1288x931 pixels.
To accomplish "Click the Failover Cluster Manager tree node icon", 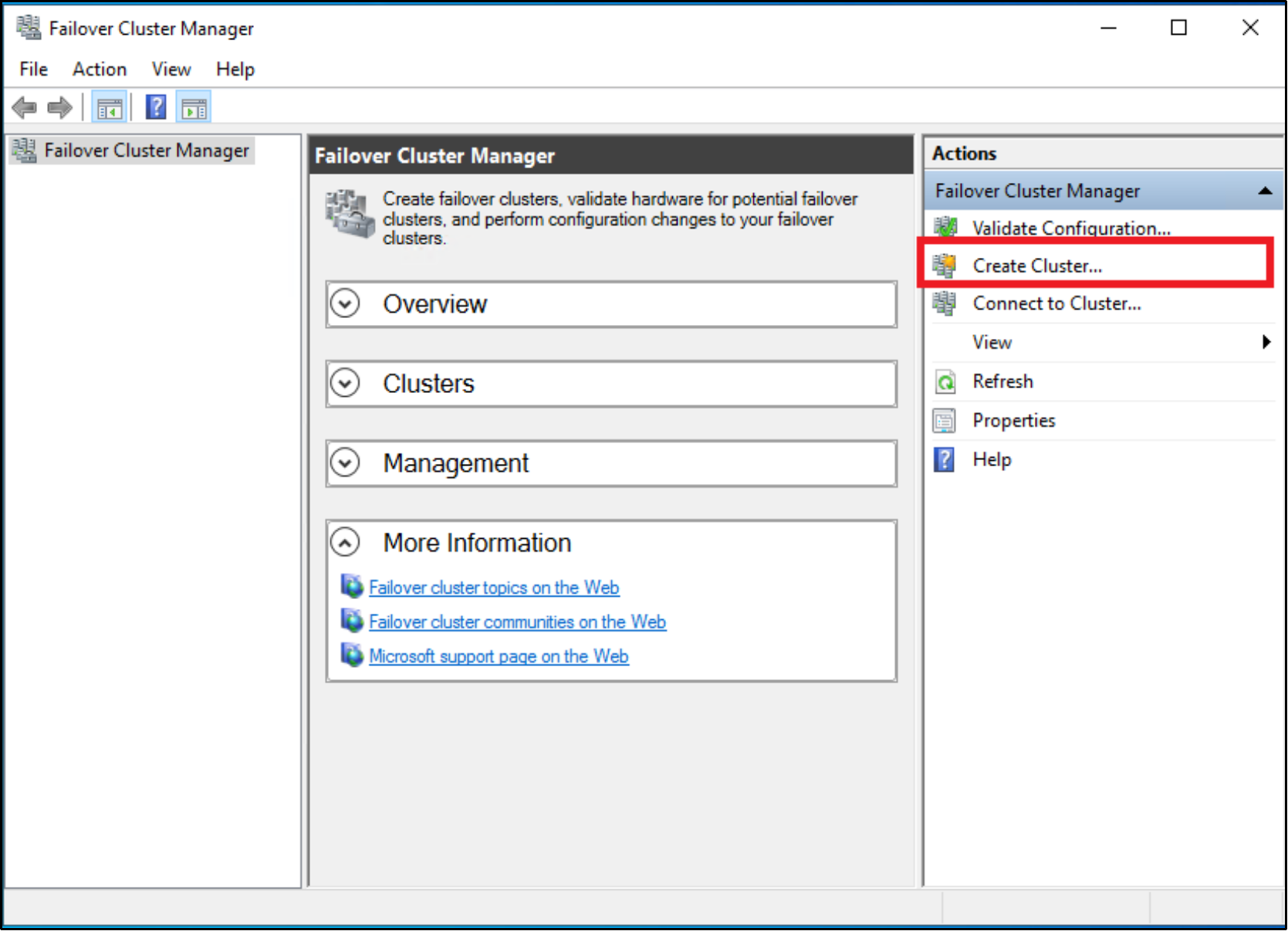I will (x=25, y=151).
